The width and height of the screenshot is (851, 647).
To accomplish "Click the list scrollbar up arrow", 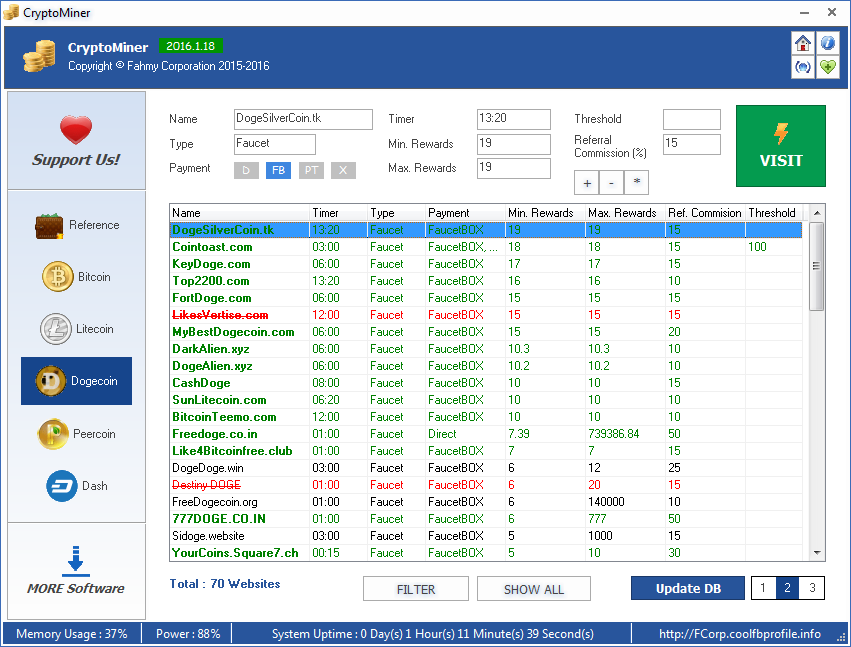I will click(x=817, y=213).
